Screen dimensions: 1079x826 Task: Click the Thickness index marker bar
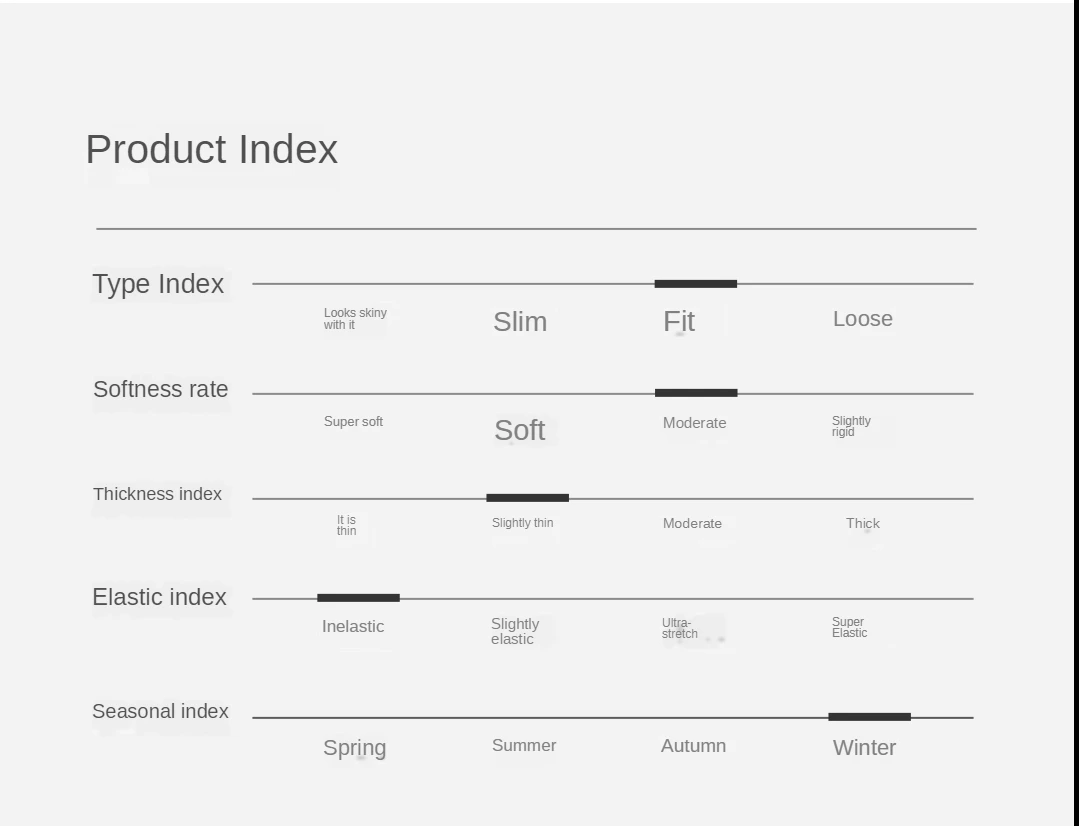[527, 498]
